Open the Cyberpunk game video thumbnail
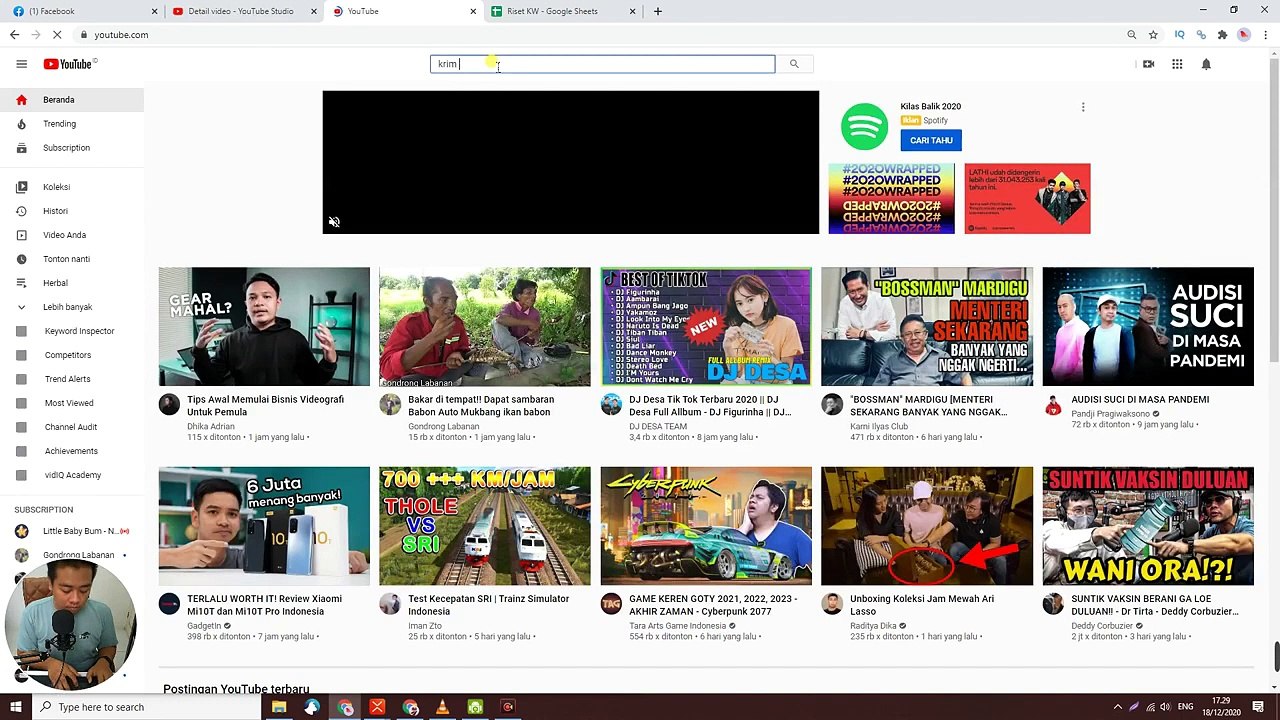This screenshot has height=720, width=1280. coord(706,526)
